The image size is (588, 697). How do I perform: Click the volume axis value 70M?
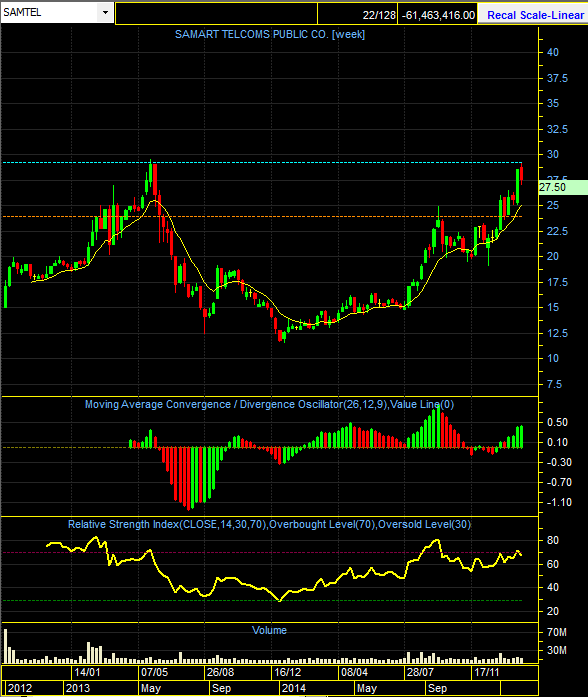(556, 632)
